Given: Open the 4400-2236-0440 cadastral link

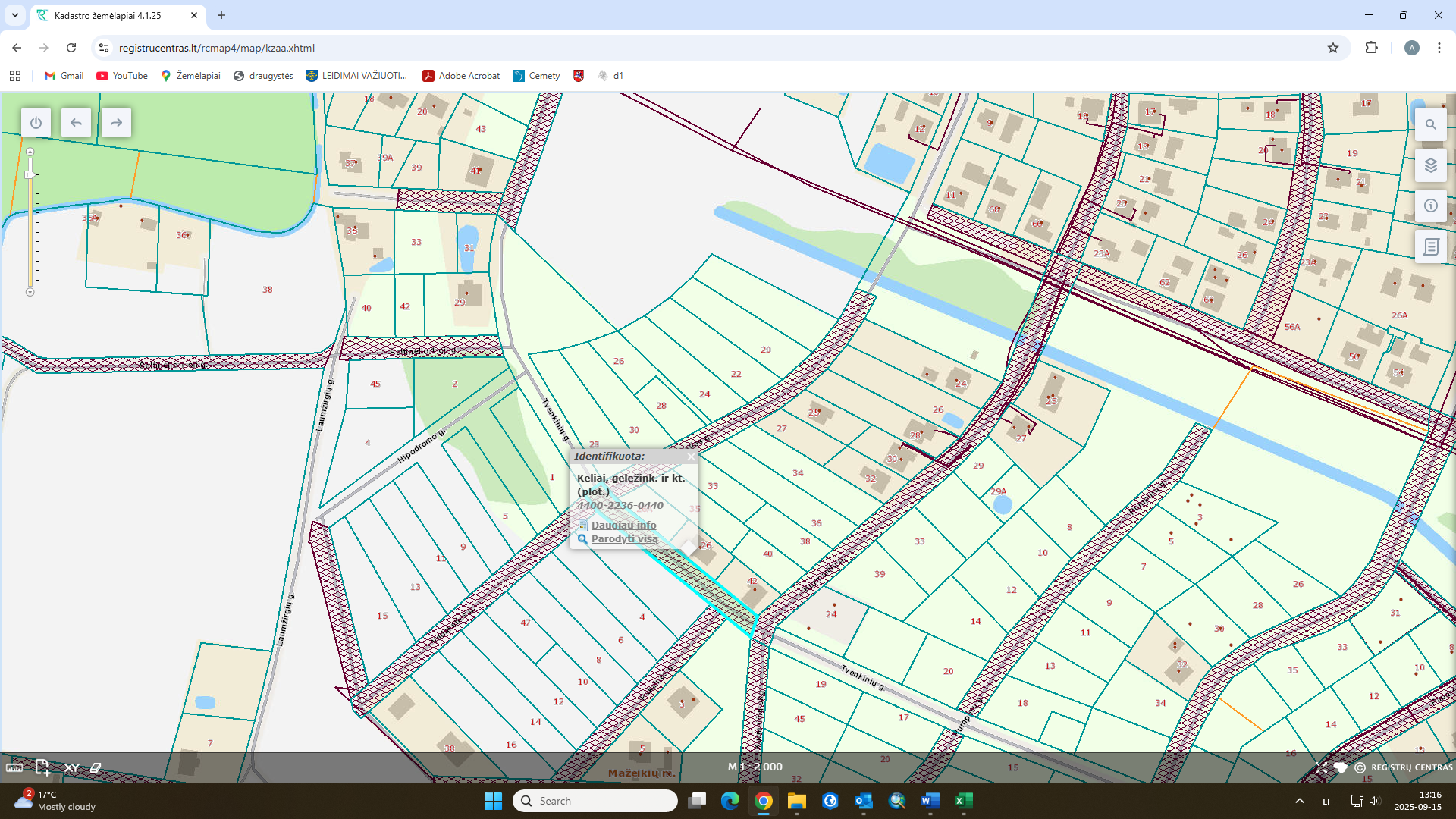Looking at the screenshot, I should pos(620,506).
